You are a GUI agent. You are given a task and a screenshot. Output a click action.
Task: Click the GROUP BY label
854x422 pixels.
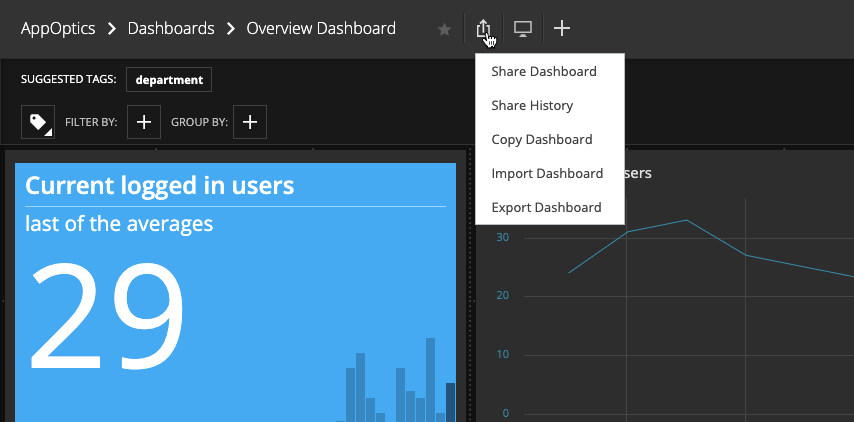tap(199, 122)
